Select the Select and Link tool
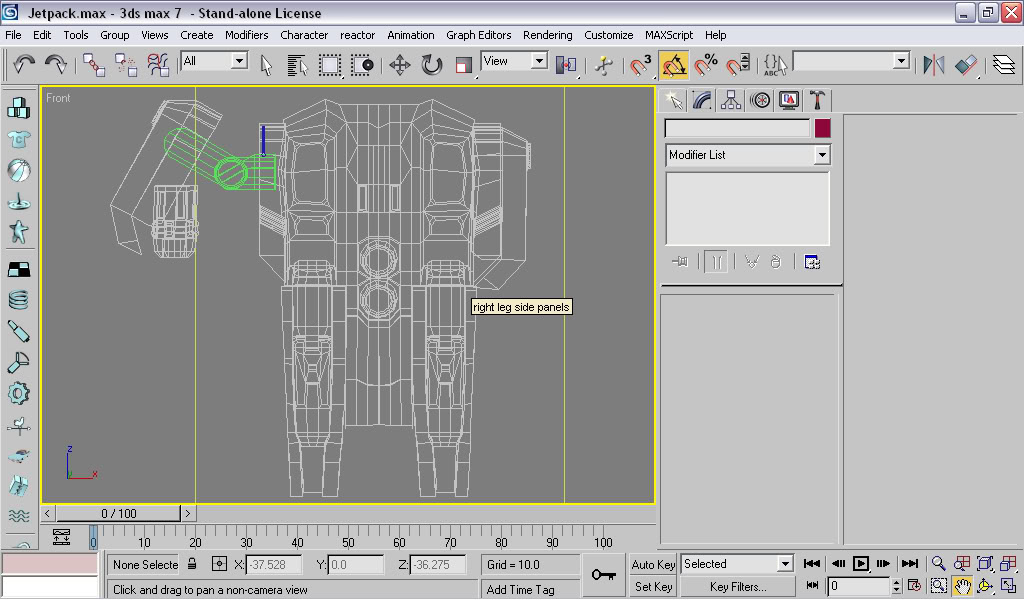 click(93, 65)
